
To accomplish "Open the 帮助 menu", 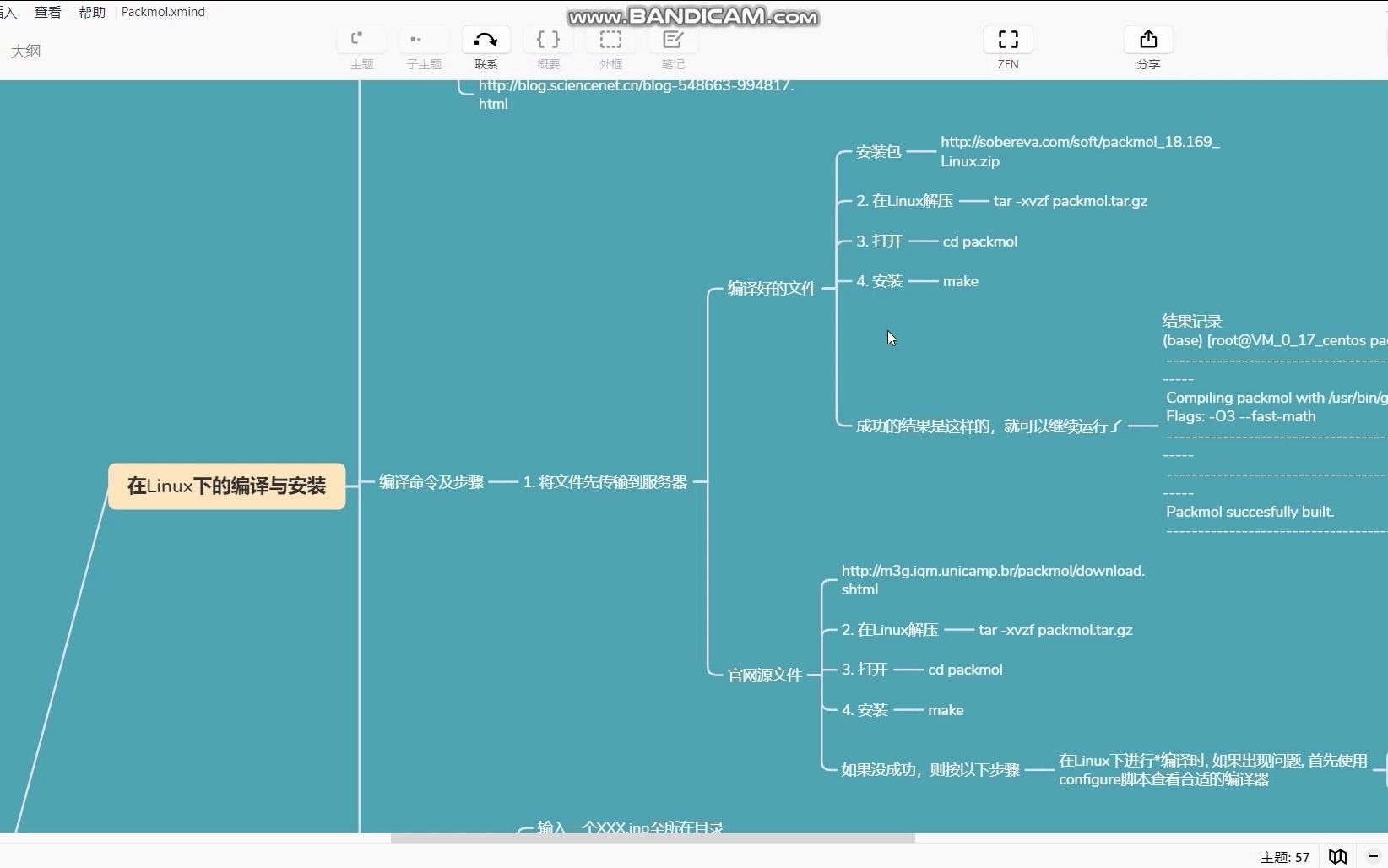I will pos(92,12).
